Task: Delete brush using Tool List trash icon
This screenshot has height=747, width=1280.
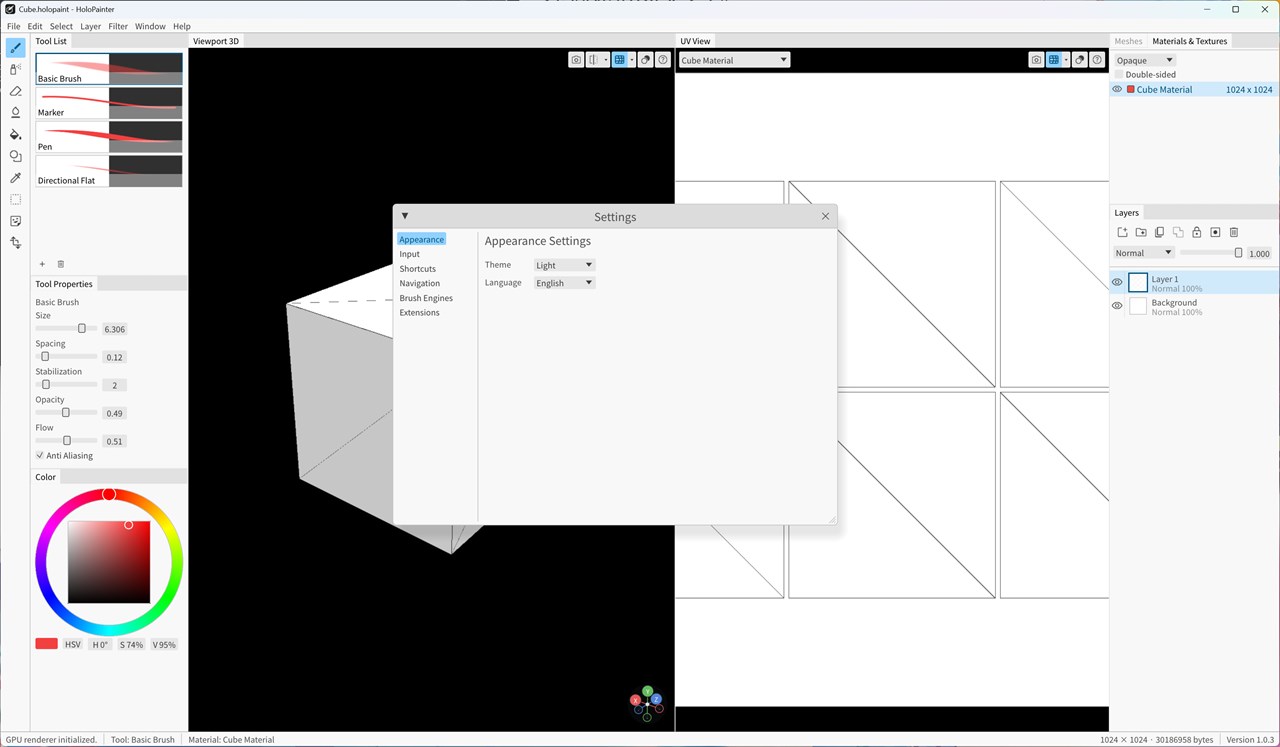Action: coord(60,264)
